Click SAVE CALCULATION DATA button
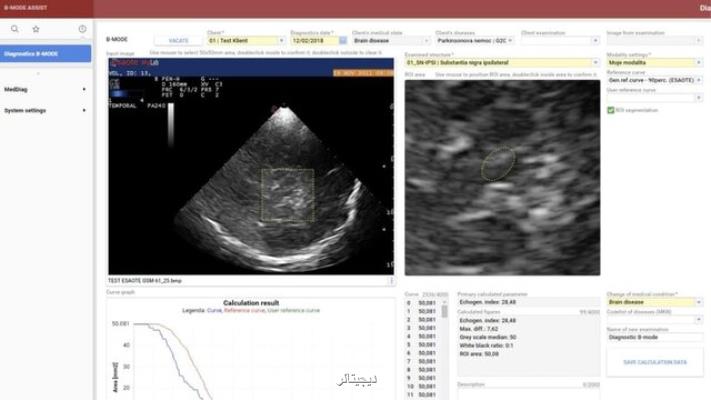 655,362
